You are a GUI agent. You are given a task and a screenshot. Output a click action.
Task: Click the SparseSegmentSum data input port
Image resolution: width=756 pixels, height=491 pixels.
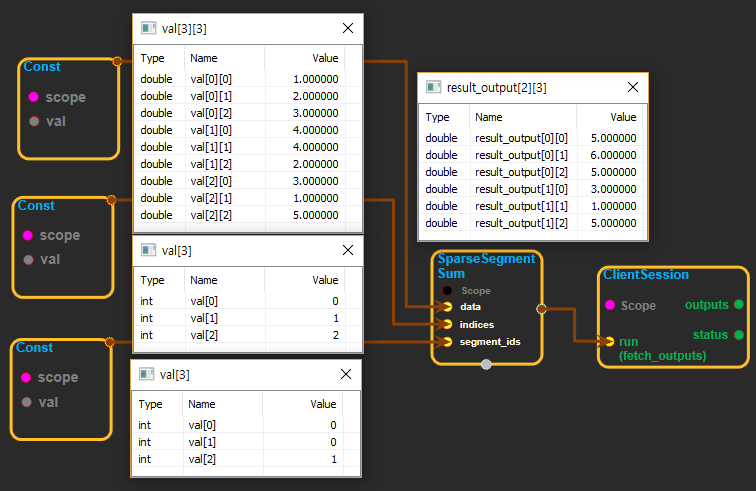(x=447, y=307)
